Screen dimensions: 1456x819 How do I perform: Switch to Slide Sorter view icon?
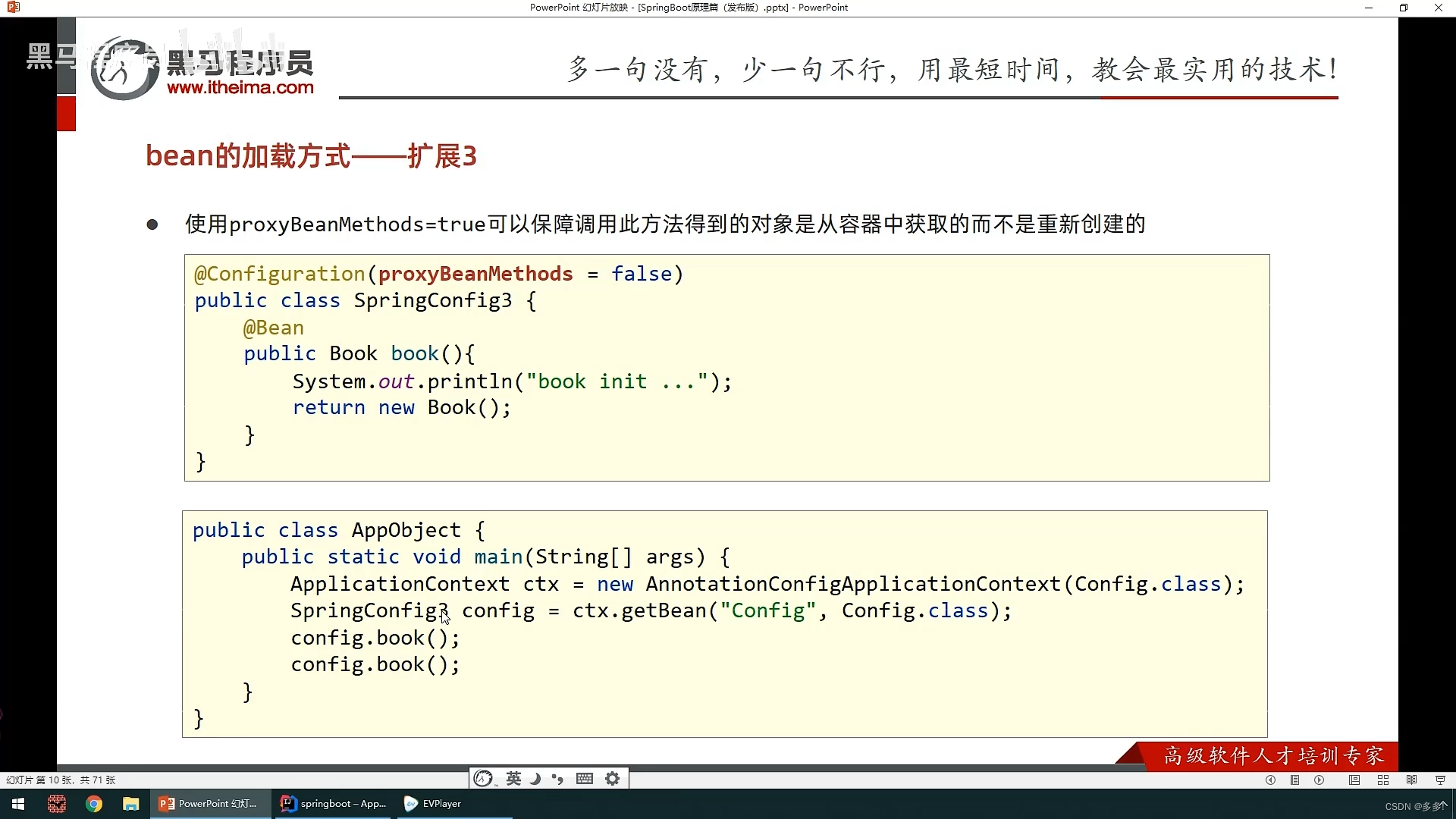[1383, 780]
